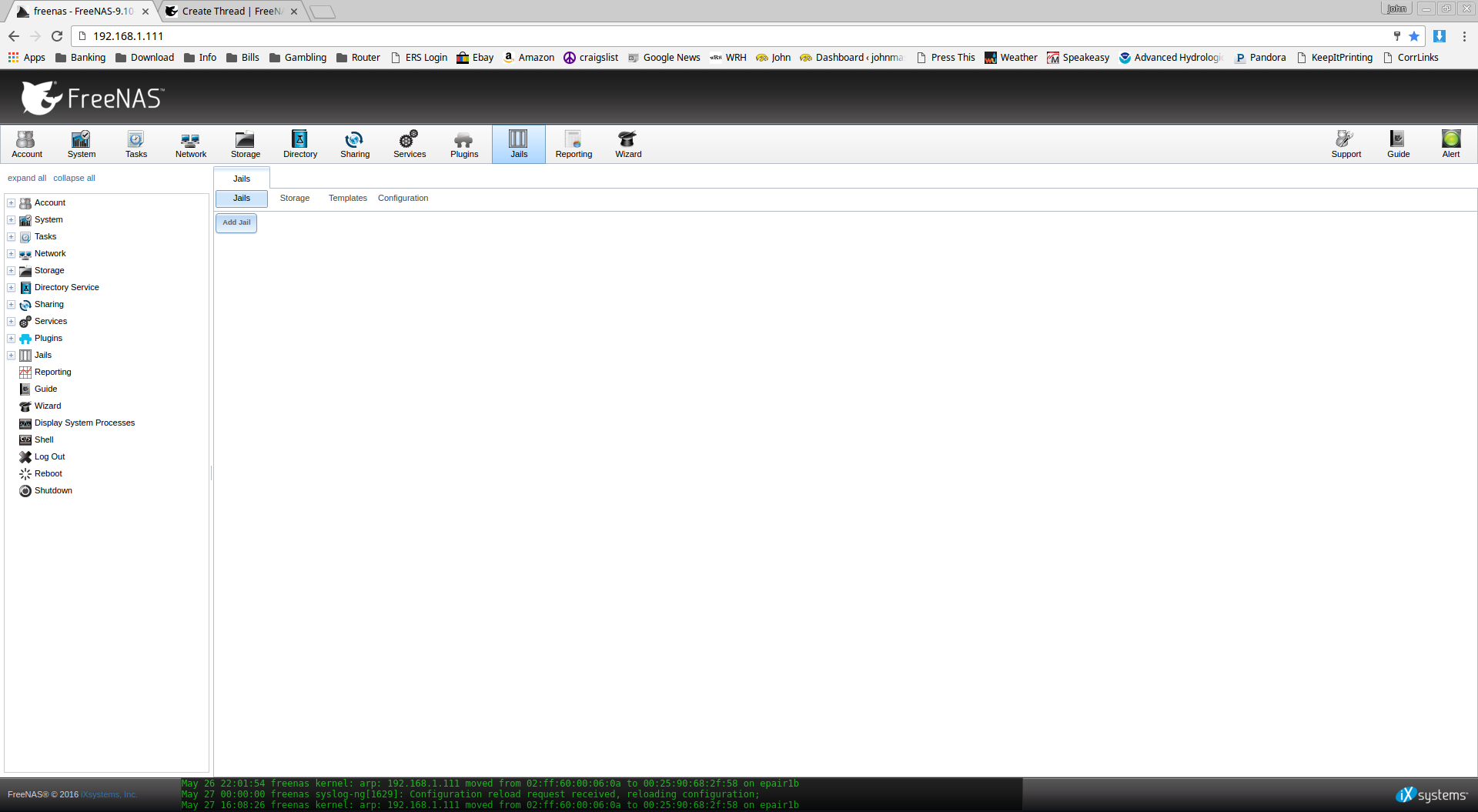Open Plugins in the top toolbar
The image size is (1478, 812).
click(x=464, y=144)
